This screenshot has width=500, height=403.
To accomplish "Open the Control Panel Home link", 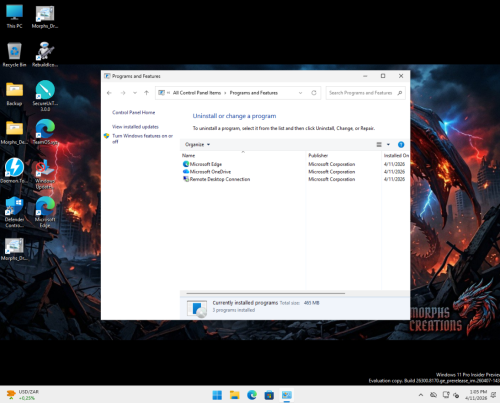I will coord(133,112).
